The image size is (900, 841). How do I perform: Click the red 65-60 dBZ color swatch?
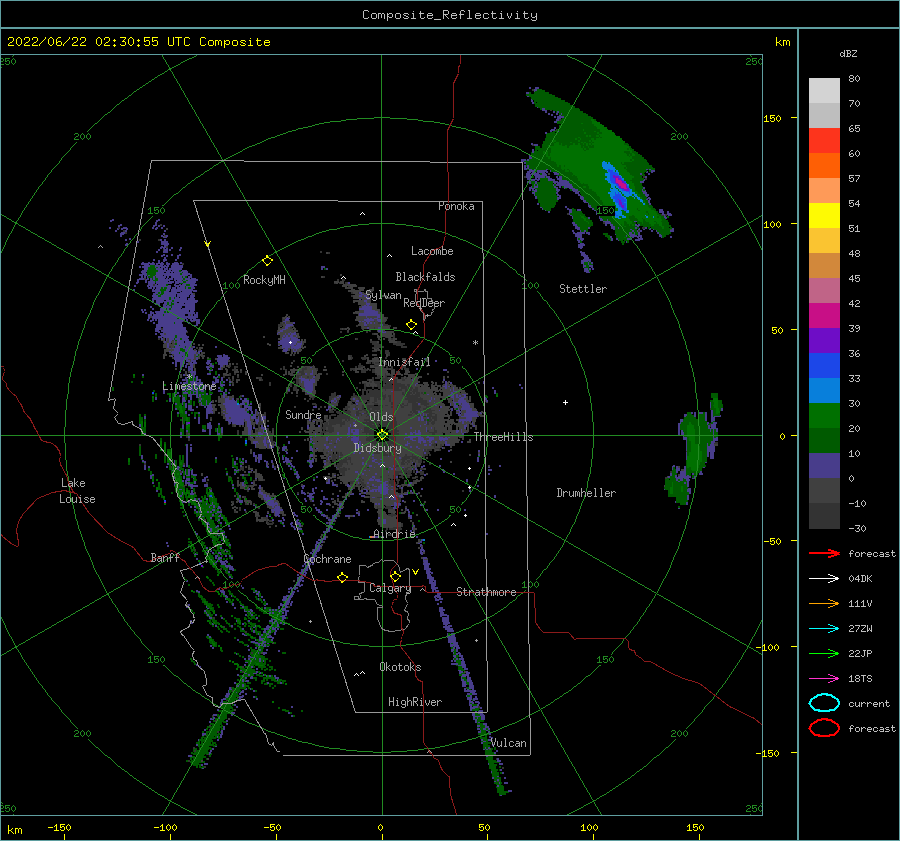[x=824, y=141]
